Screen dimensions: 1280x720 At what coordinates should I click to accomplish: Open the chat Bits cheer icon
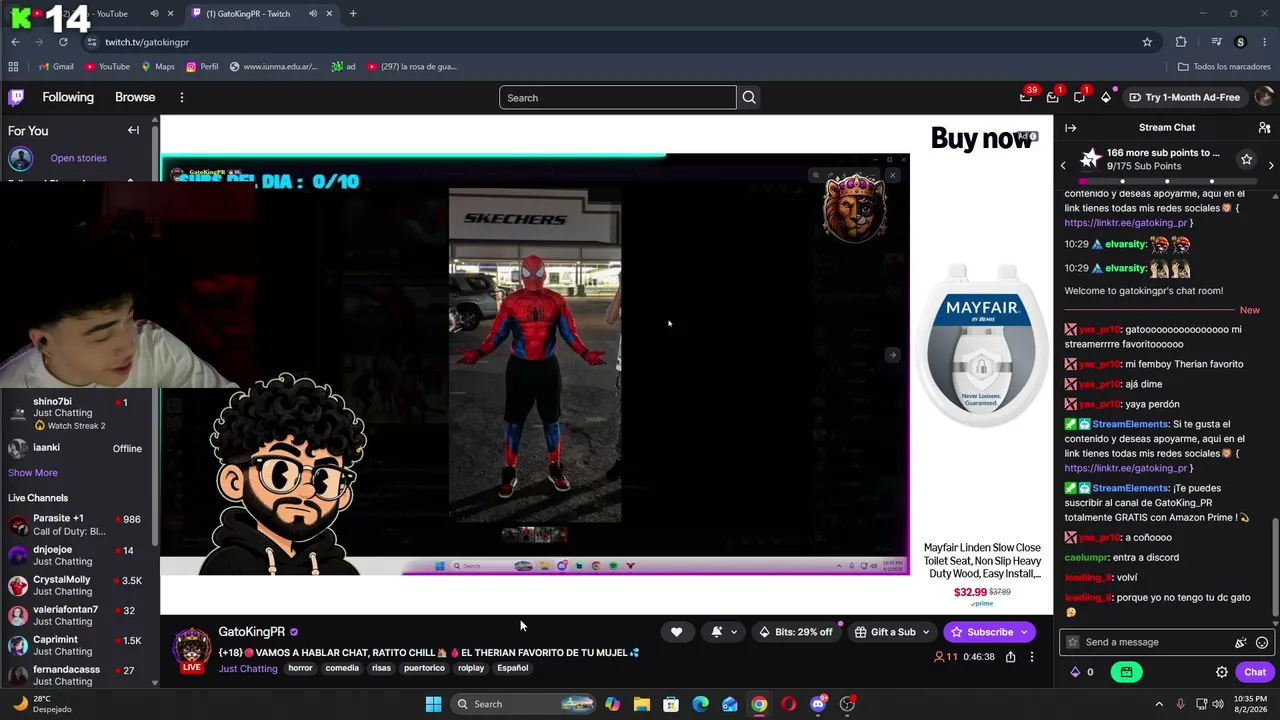(x=1241, y=643)
